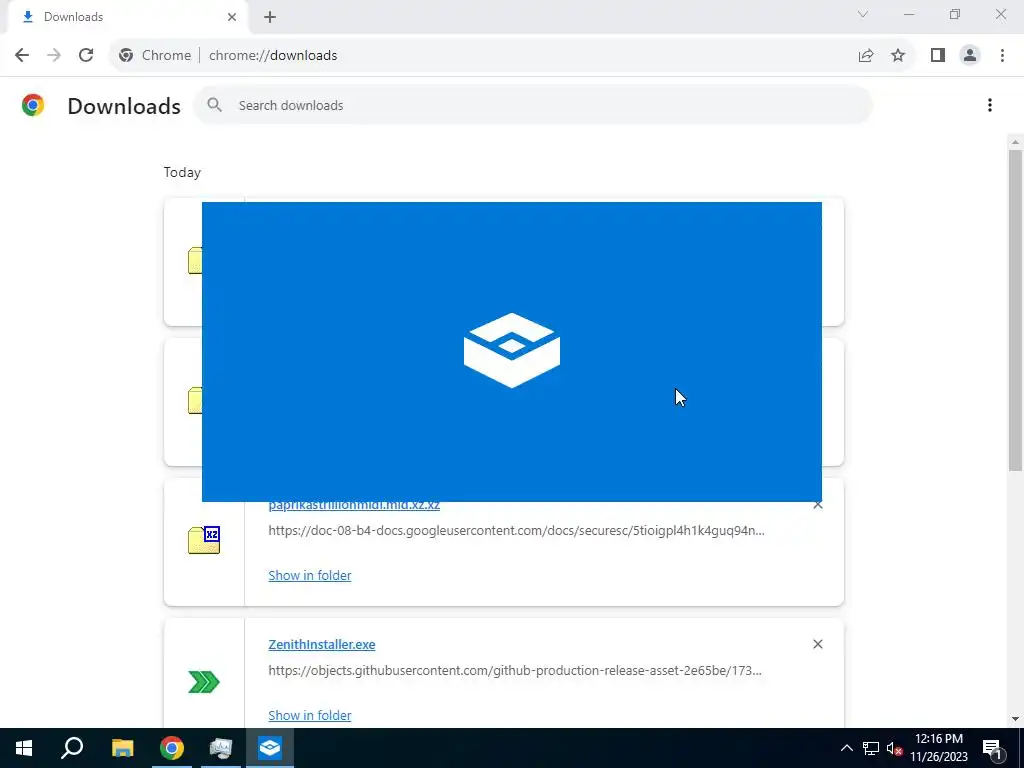
Task: Click the muted volume tray icon
Action: pyautogui.click(x=895, y=748)
